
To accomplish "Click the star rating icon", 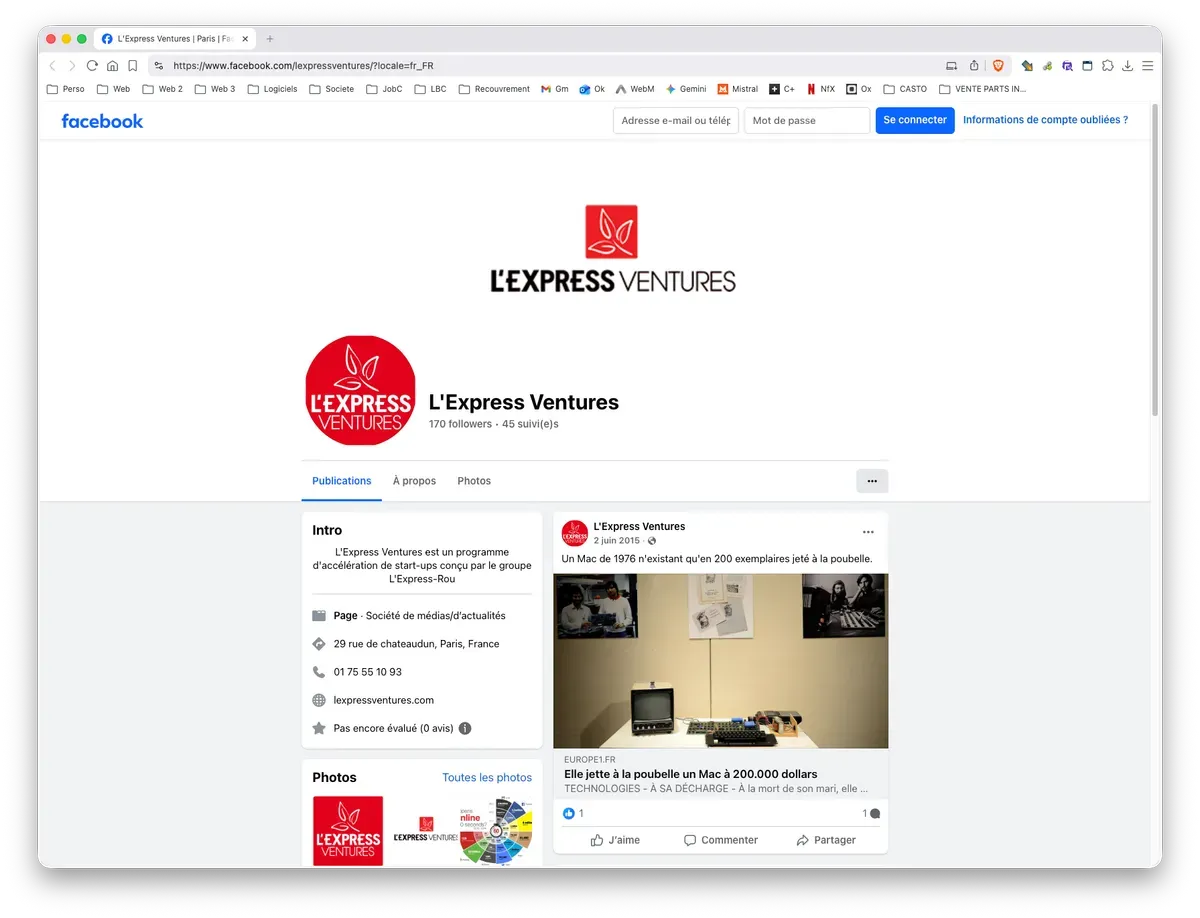I will click(319, 728).
